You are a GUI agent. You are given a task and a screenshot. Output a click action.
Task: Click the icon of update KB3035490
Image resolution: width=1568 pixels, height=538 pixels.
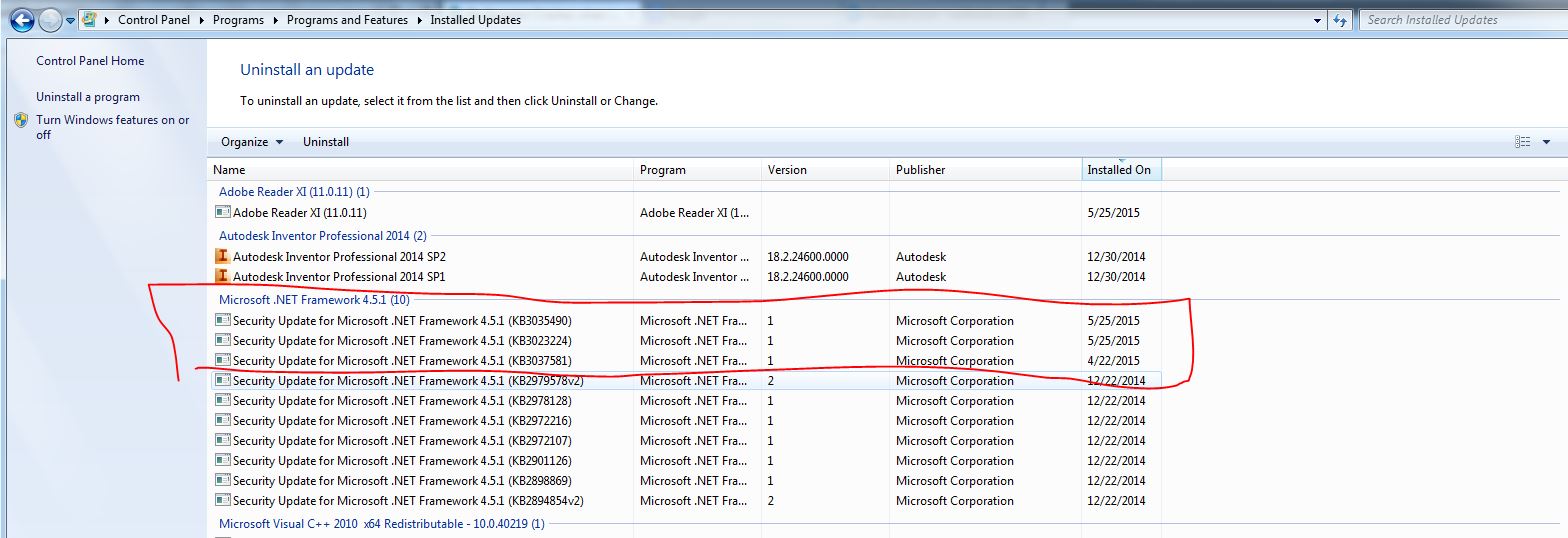[222, 321]
